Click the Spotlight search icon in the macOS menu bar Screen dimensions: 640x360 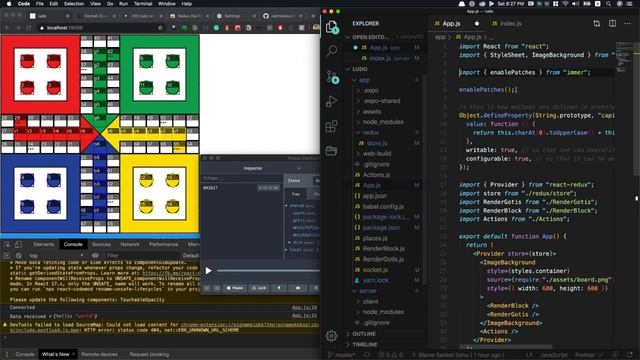[609, 4]
